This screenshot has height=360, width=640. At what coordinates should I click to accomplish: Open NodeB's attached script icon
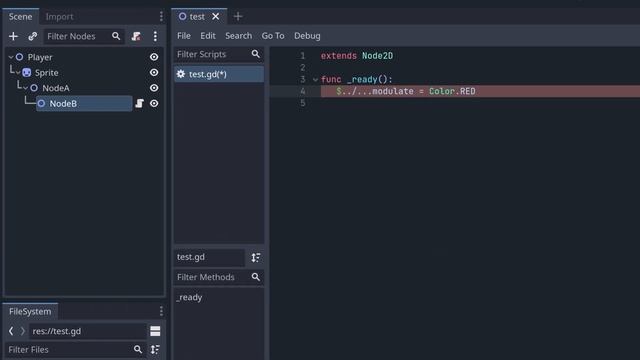(140, 103)
